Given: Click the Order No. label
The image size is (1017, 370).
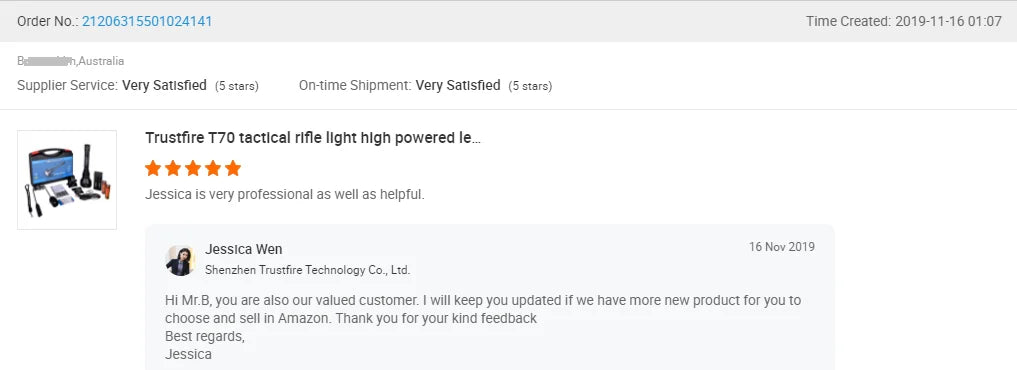Looking at the screenshot, I should tap(47, 21).
